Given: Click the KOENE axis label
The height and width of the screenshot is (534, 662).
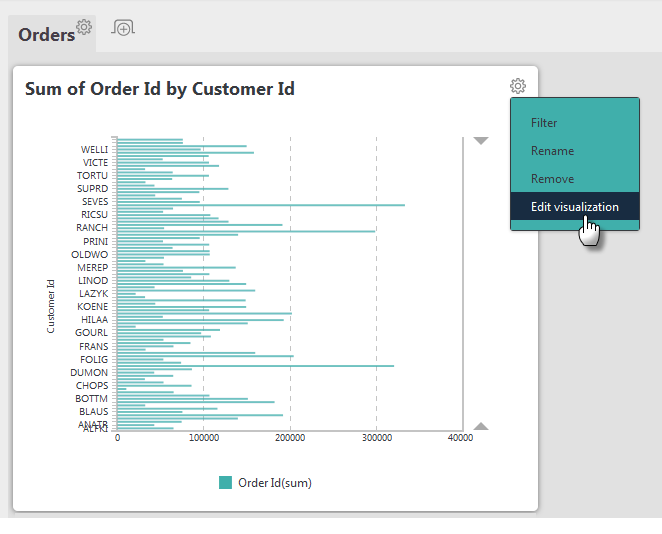Looking at the screenshot, I should 93,306.
